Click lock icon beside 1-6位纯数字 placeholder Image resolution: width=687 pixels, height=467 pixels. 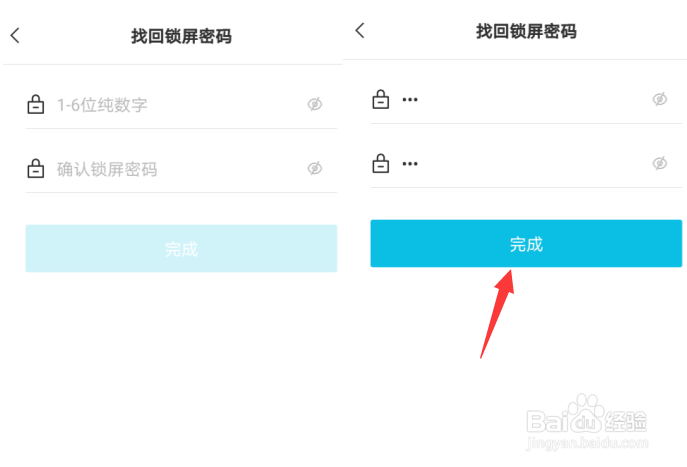[35, 104]
